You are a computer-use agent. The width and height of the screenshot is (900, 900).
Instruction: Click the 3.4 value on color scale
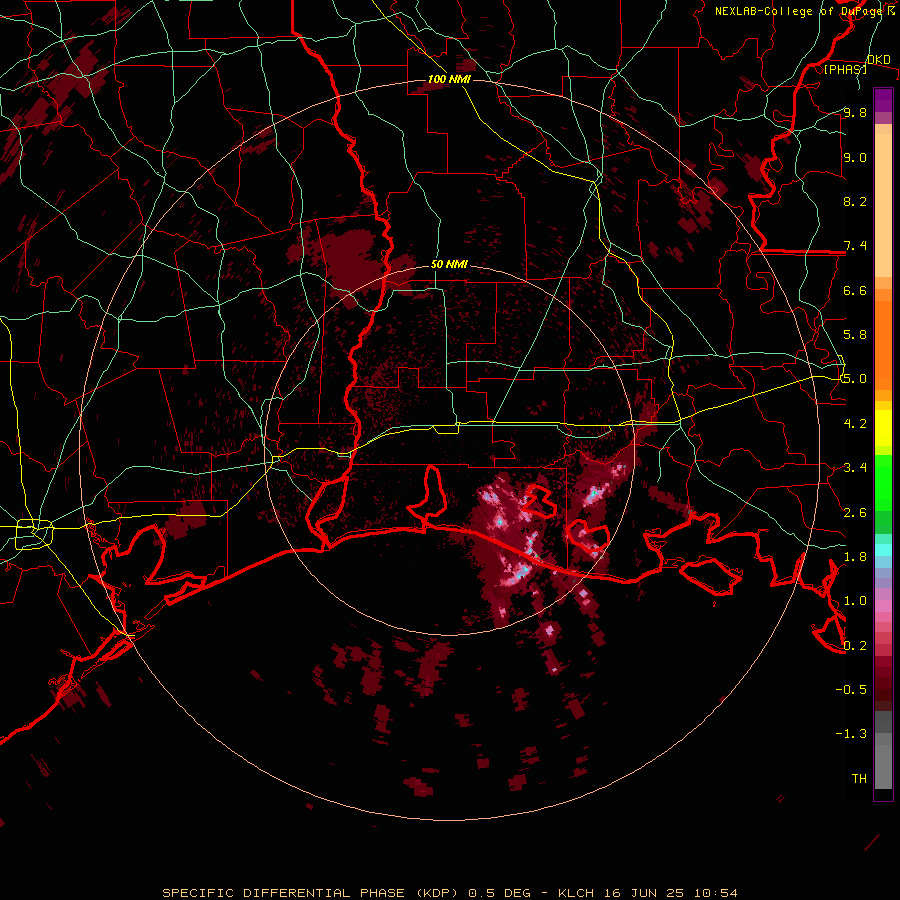click(x=855, y=467)
